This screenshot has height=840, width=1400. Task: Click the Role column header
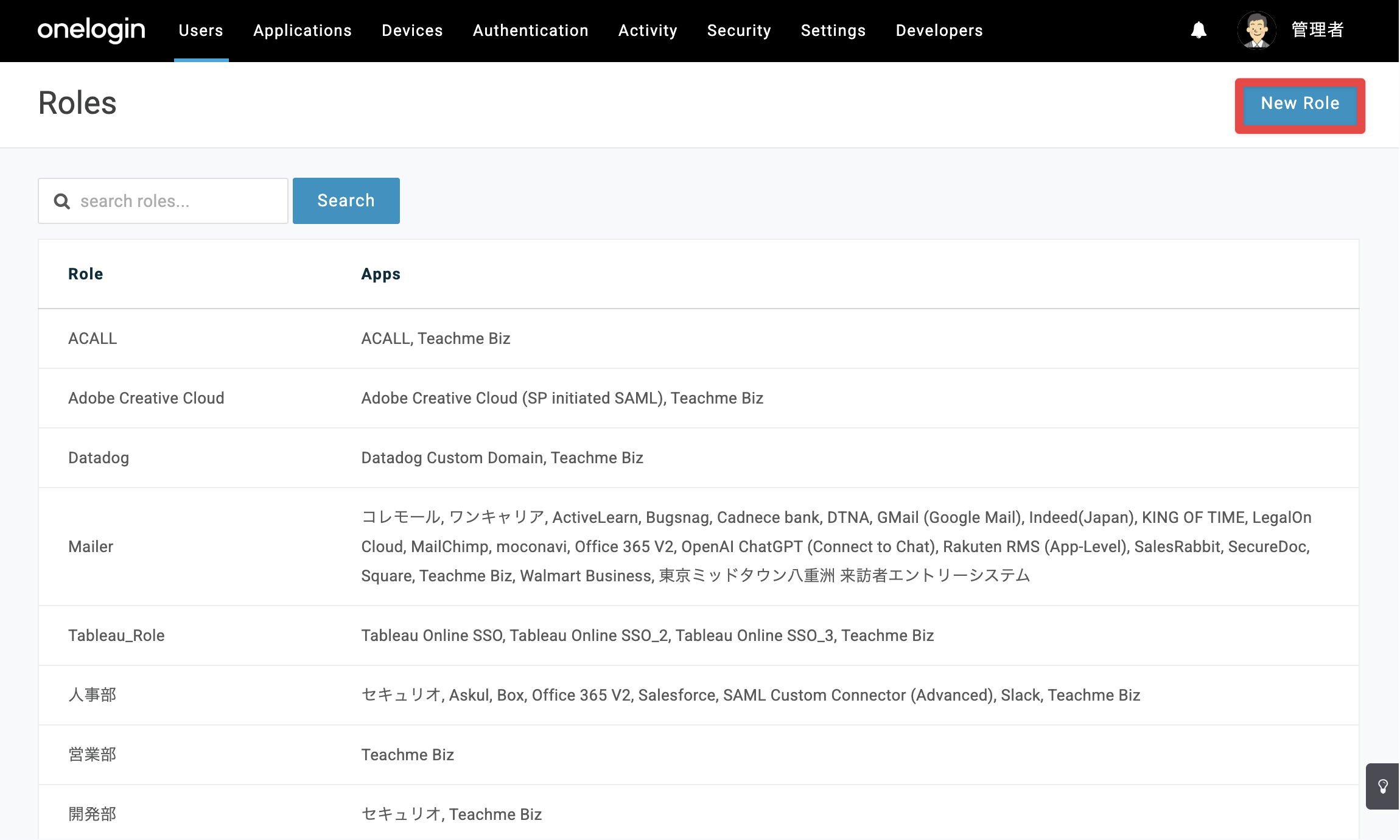click(86, 274)
